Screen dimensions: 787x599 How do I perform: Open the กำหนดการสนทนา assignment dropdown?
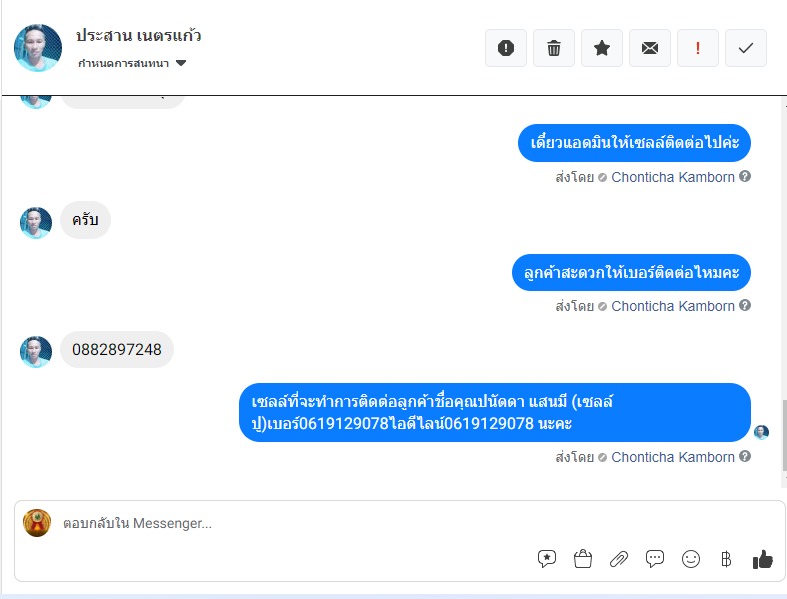click(x=132, y=63)
